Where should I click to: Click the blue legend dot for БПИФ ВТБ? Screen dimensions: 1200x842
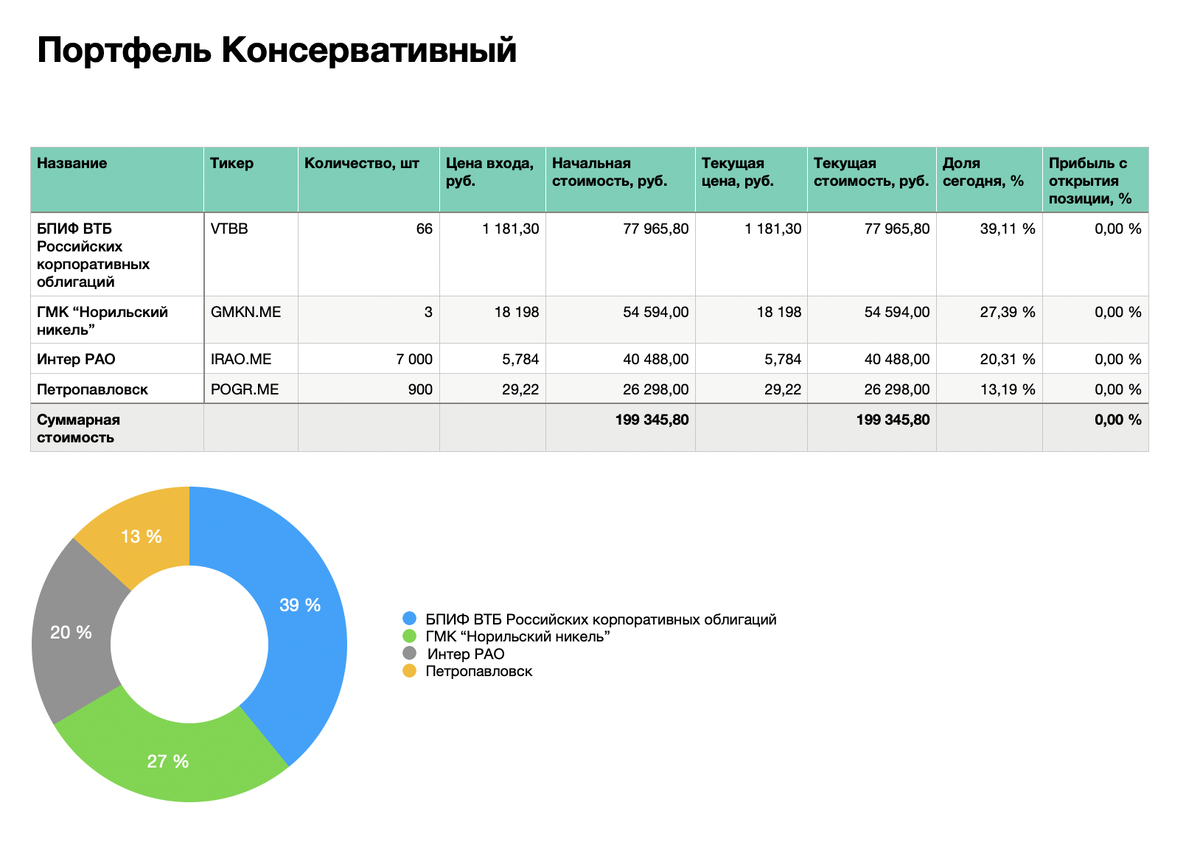(x=408, y=620)
